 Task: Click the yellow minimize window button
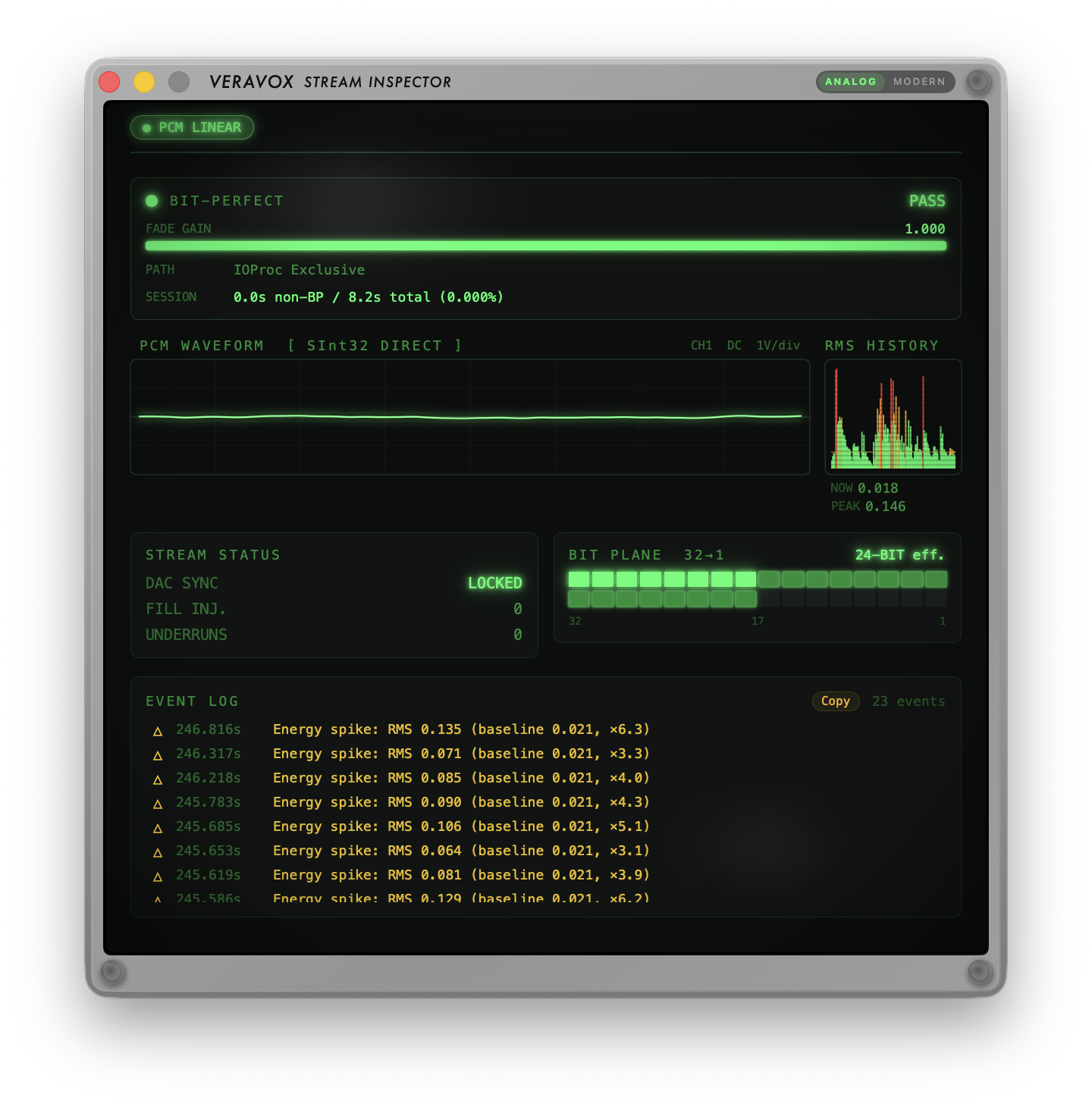click(x=144, y=81)
